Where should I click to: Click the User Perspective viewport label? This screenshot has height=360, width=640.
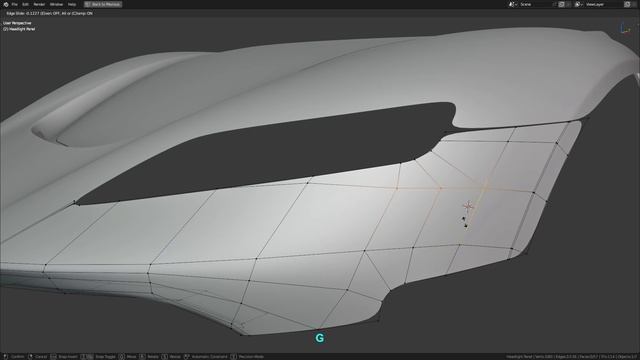tap(17, 23)
